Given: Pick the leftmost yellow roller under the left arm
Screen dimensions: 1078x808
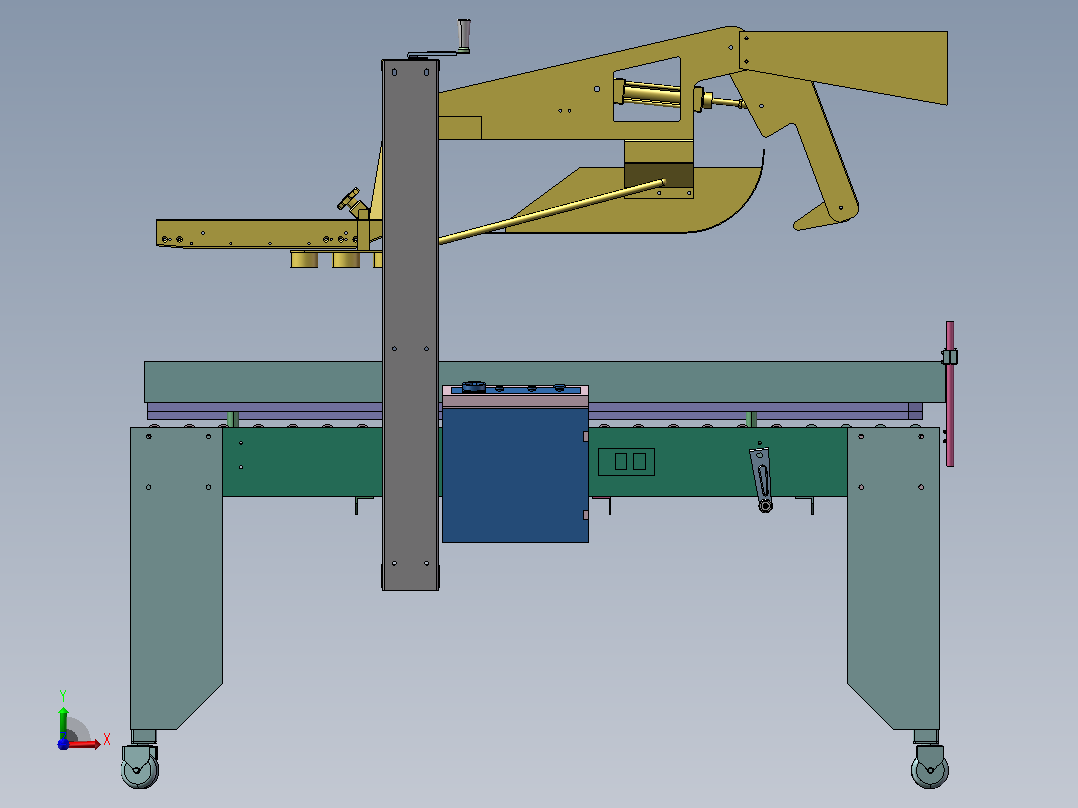Looking at the screenshot, I should pyautogui.click(x=304, y=259).
